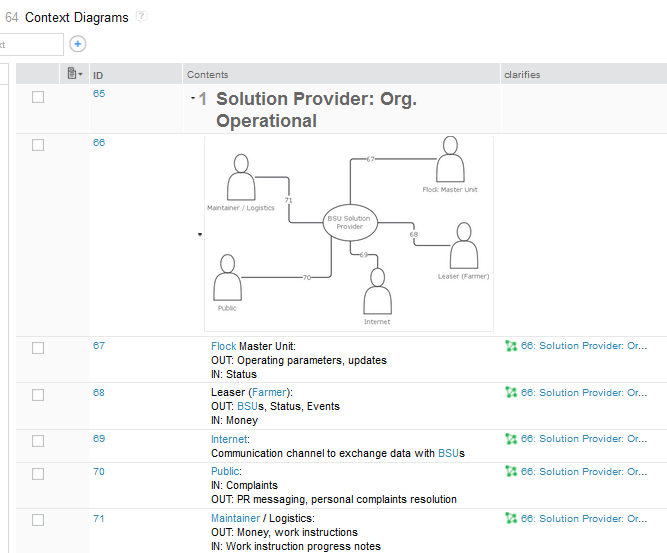Image resolution: width=667 pixels, height=553 pixels.
Task: Open the dropdown arrow beside the diagram
Action: tap(199, 234)
